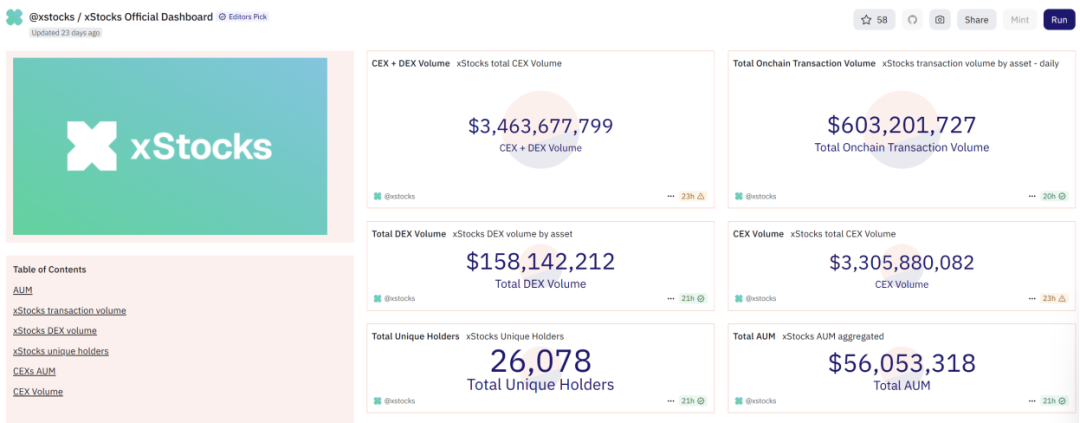Click the star icon with 58 favorites

coord(873,20)
